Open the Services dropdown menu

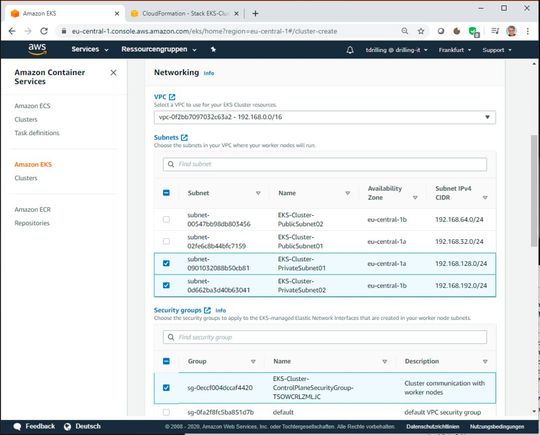point(90,50)
